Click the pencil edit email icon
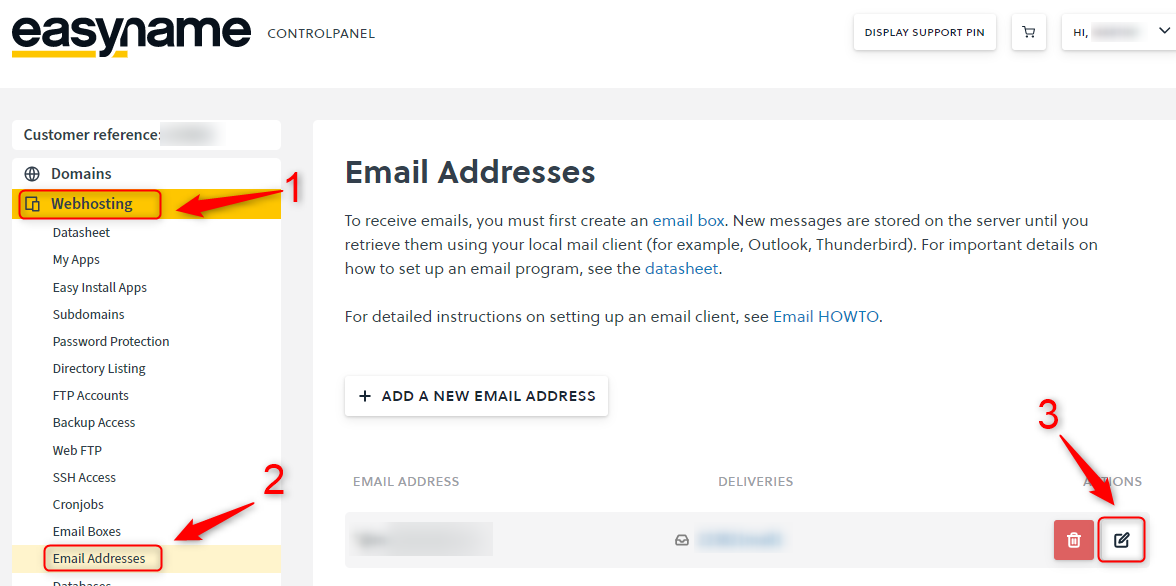Image resolution: width=1176 pixels, height=586 pixels. pyautogui.click(x=1121, y=539)
